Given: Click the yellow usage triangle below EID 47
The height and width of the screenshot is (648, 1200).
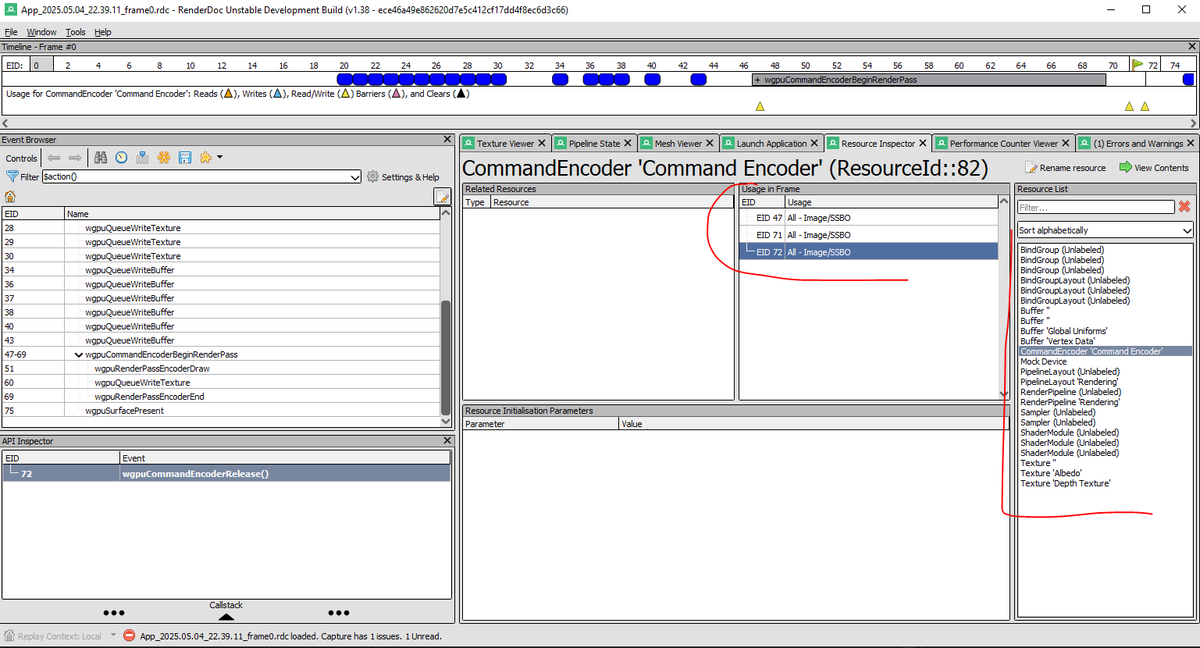Looking at the screenshot, I should click(x=759, y=106).
